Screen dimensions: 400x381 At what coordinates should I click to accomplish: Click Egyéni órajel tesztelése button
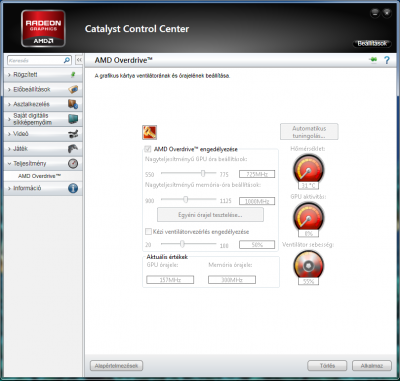(x=210, y=215)
